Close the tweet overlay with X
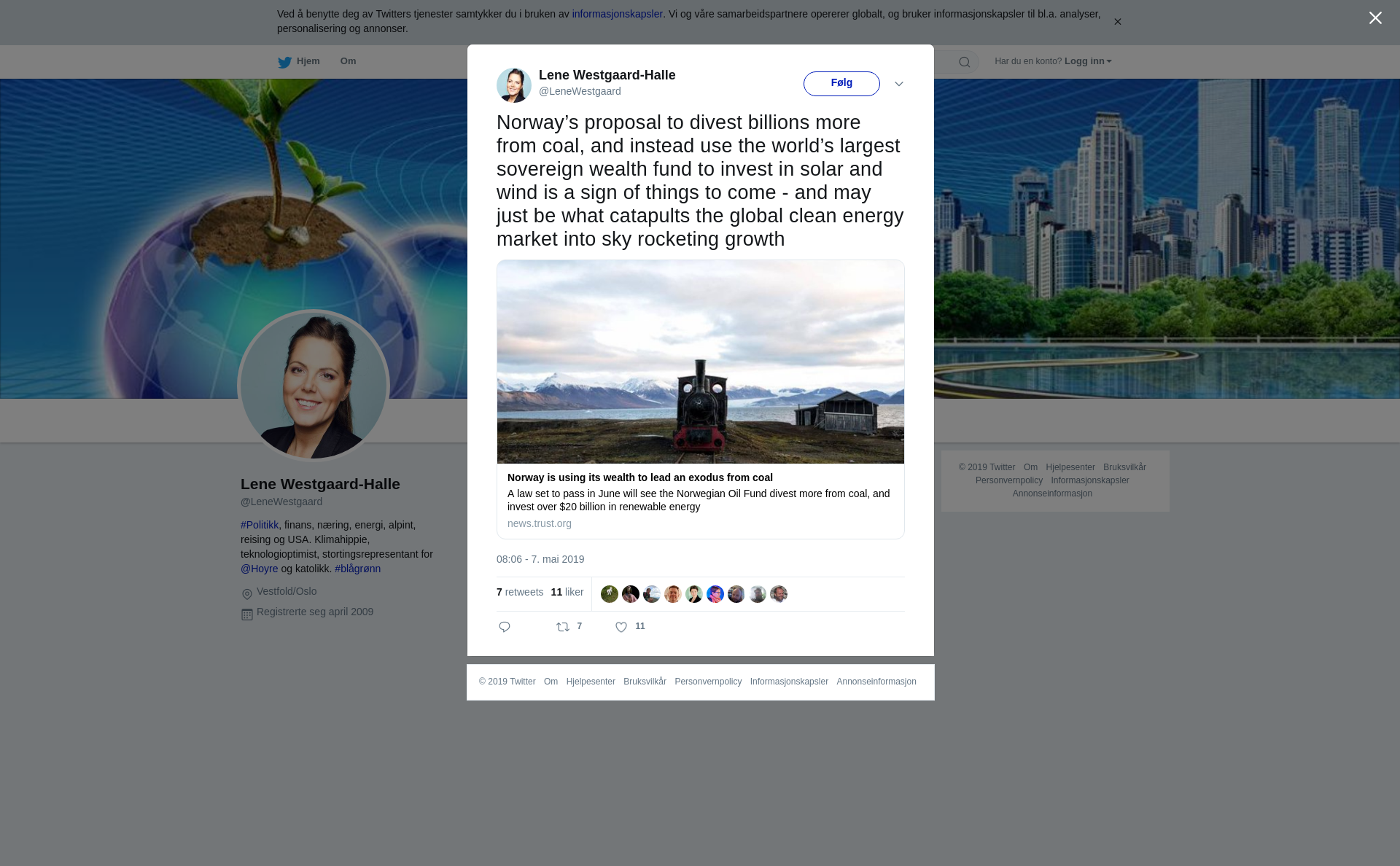Screen dimensions: 1400x866 click(1375, 18)
